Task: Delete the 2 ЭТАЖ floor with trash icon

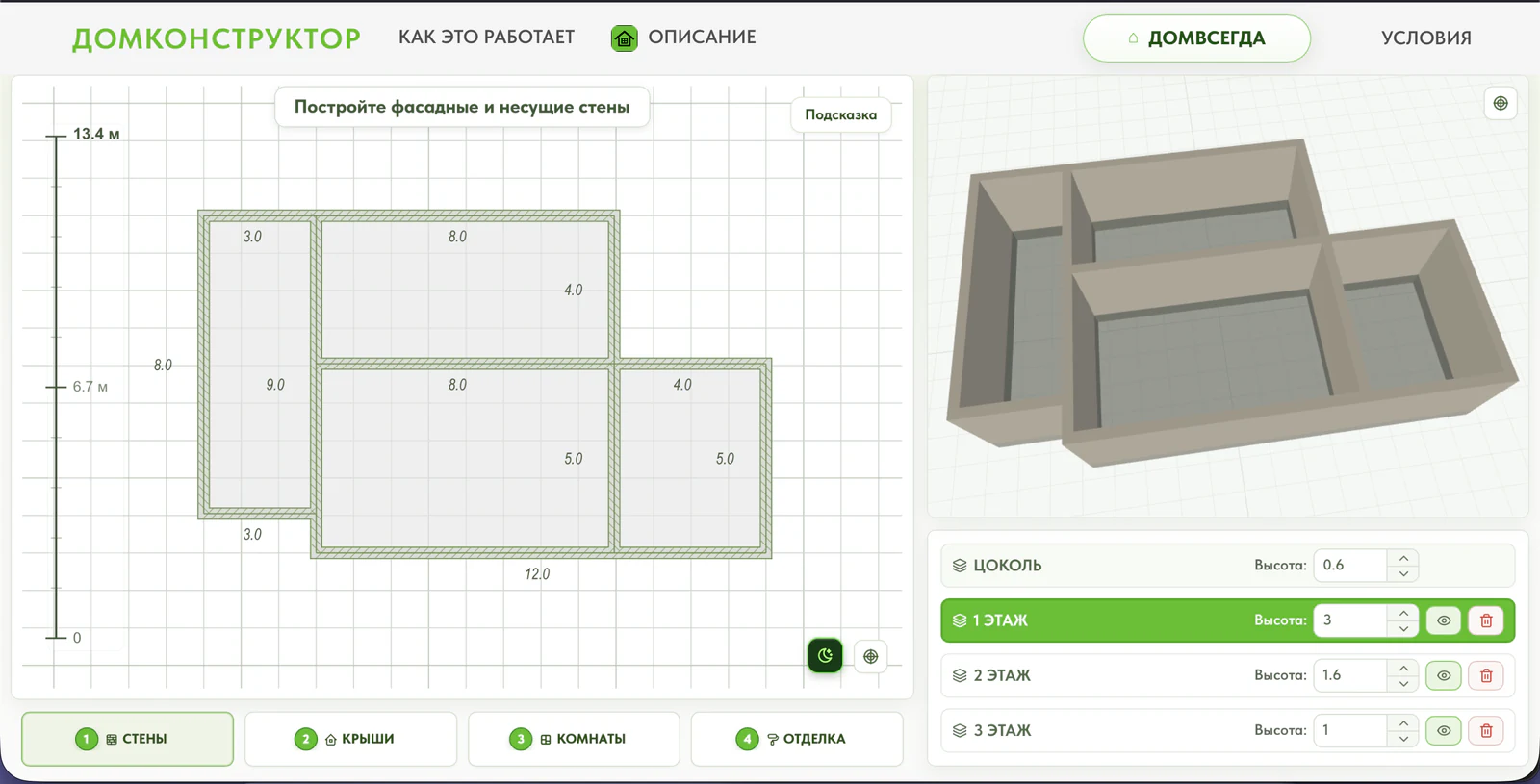Action: [x=1486, y=675]
